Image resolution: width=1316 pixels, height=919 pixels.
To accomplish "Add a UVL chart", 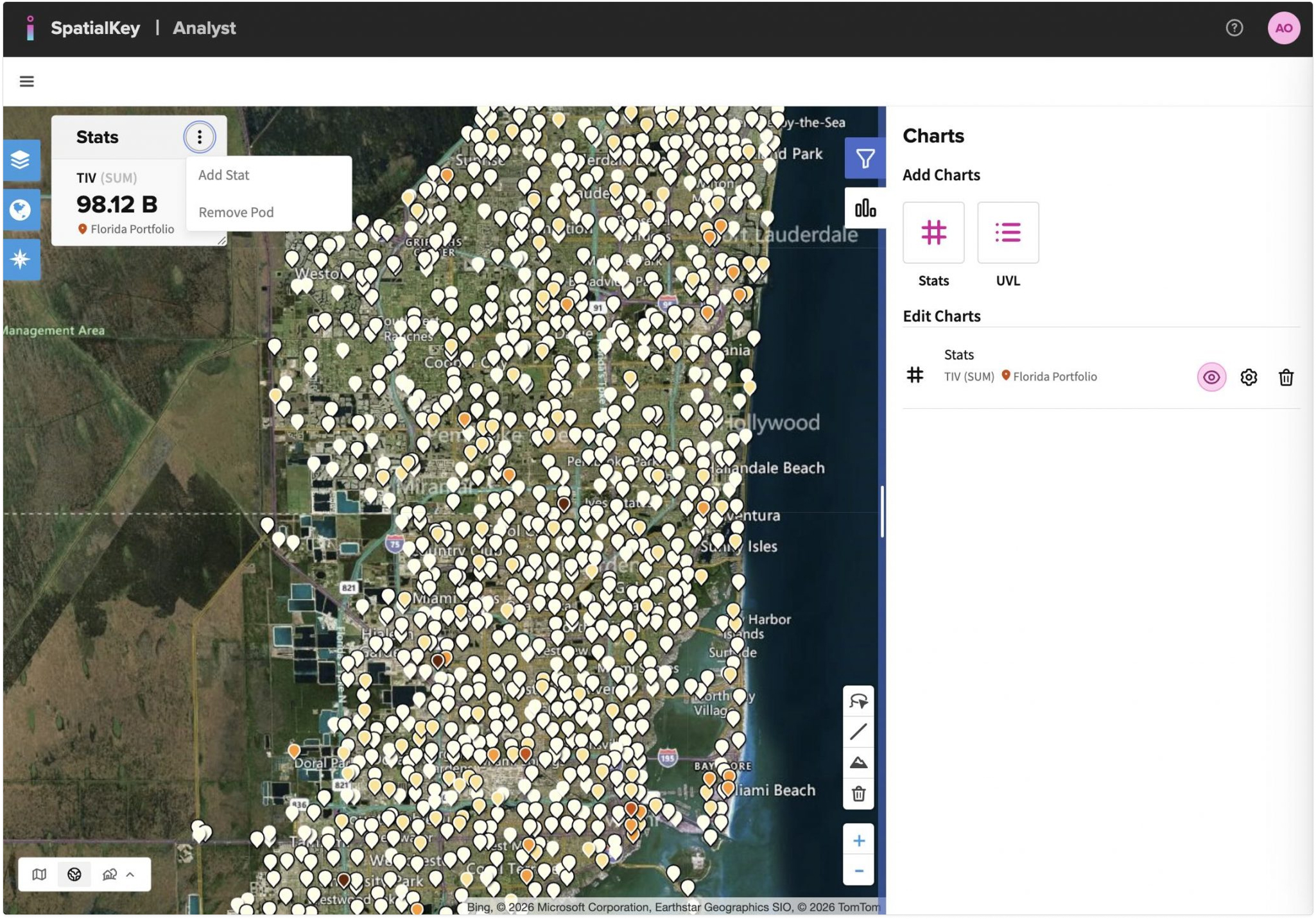I will (1007, 233).
